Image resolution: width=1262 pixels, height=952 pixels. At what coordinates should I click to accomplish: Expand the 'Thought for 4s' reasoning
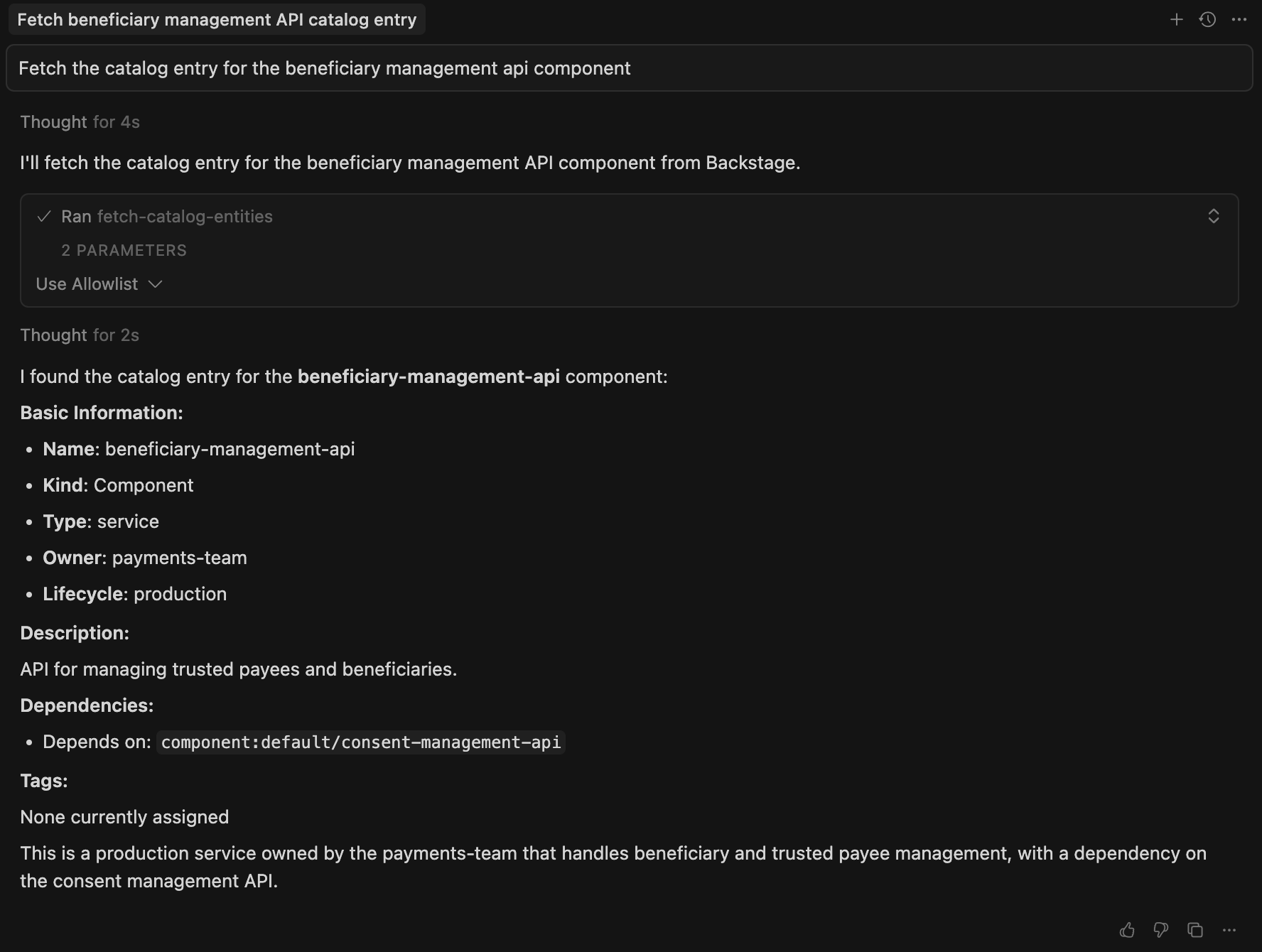[x=80, y=121]
